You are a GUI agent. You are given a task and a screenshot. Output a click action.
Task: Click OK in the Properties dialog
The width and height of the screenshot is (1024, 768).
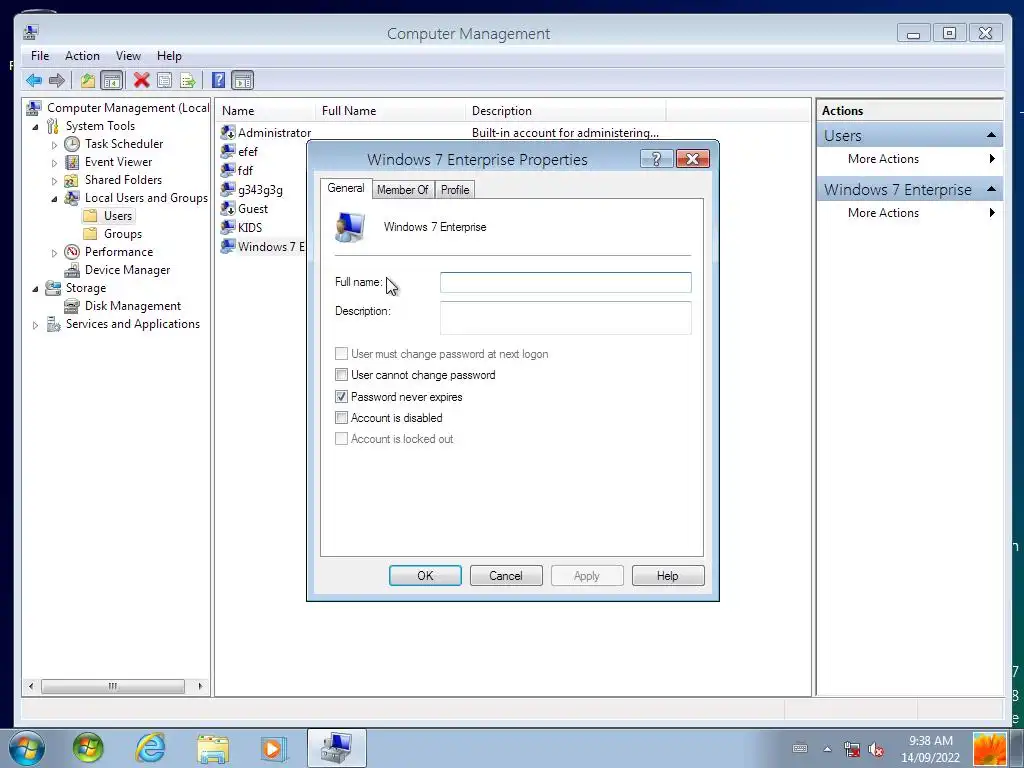[x=425, y=575]
